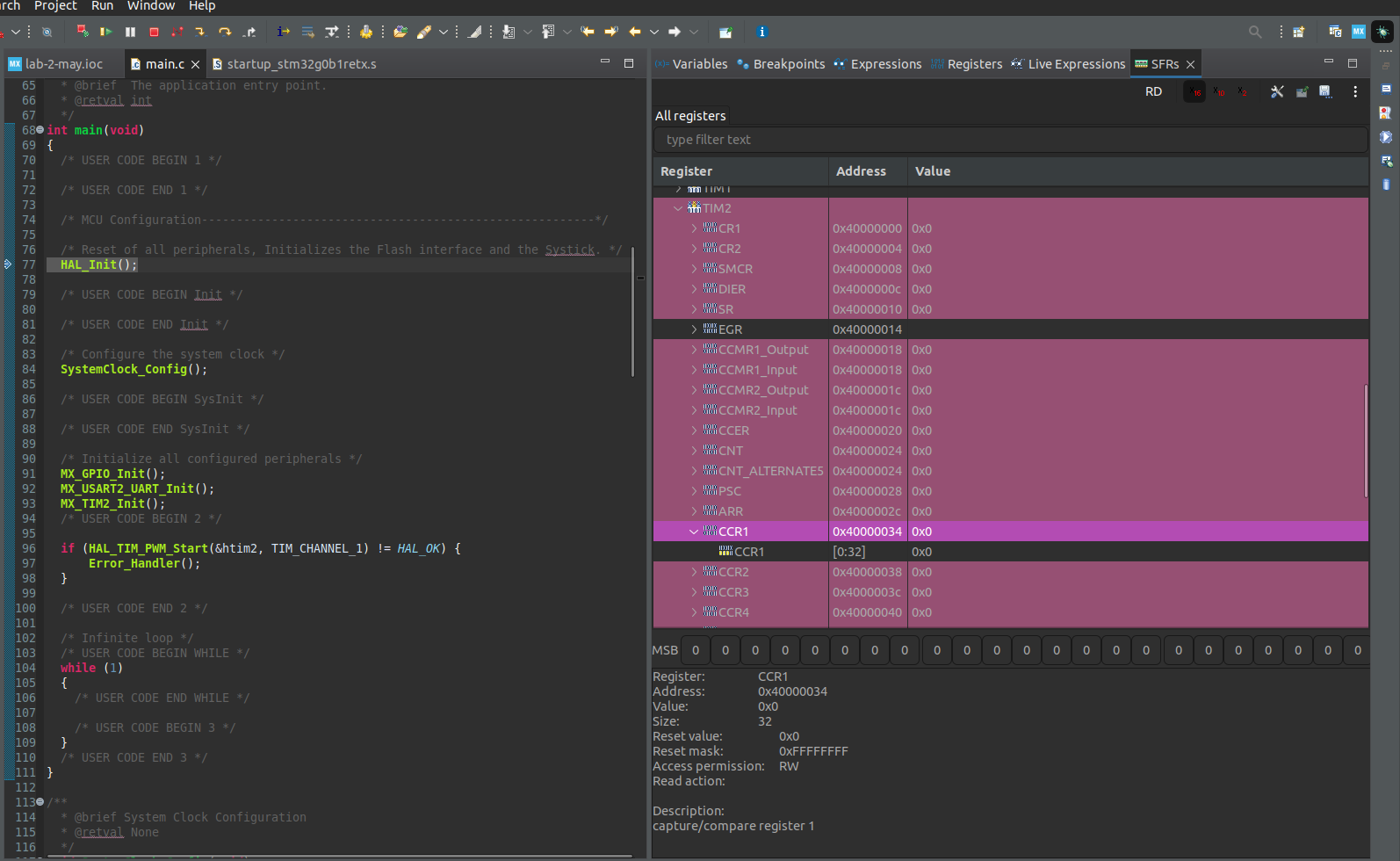Image resolution: width=1400 pixels, height=861 pixels.
Task: Toggle the MSB bit box next to MSB label
Action: click(696, 650)
